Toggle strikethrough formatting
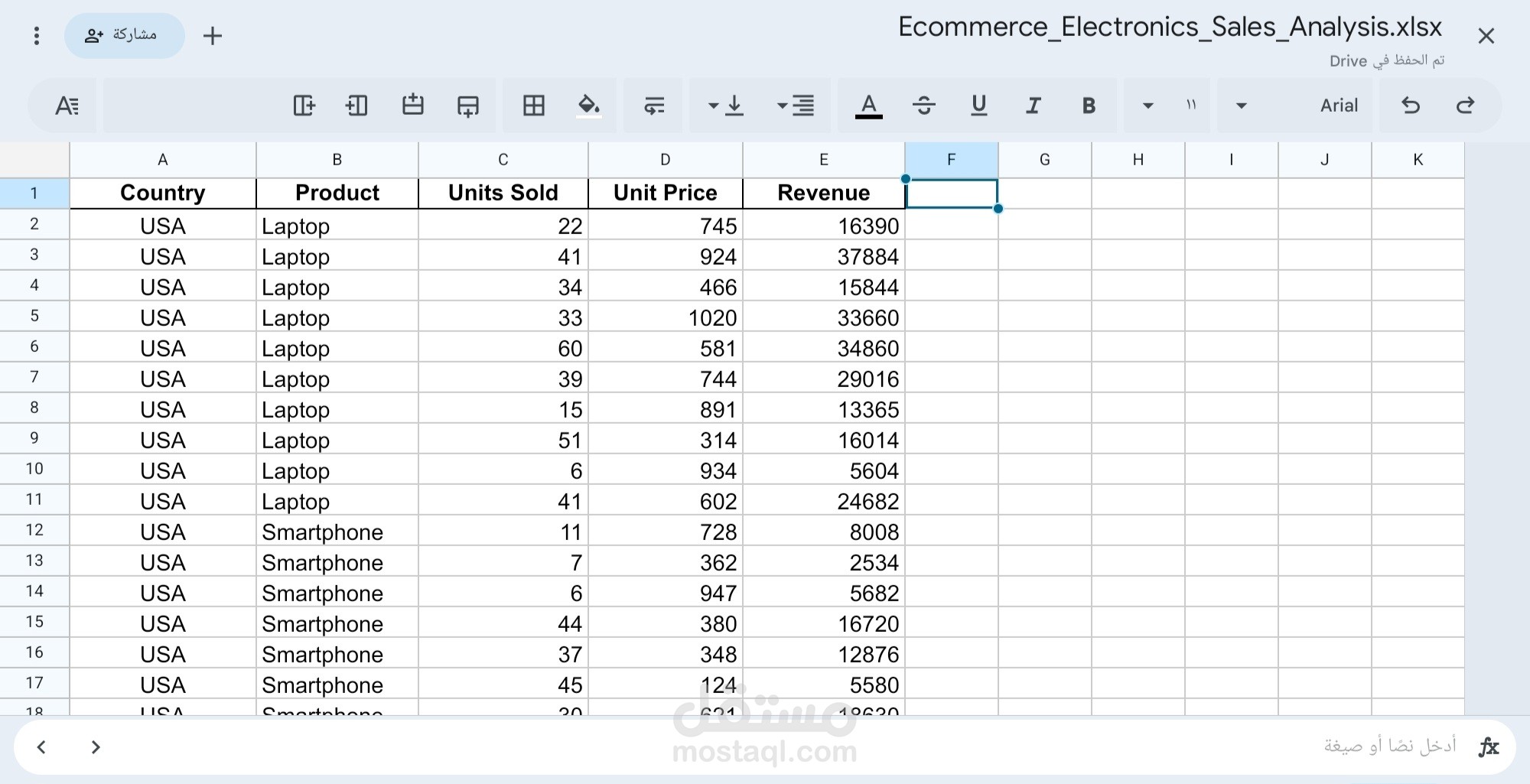Screen dimensions: 1530x784 [923, 106]
